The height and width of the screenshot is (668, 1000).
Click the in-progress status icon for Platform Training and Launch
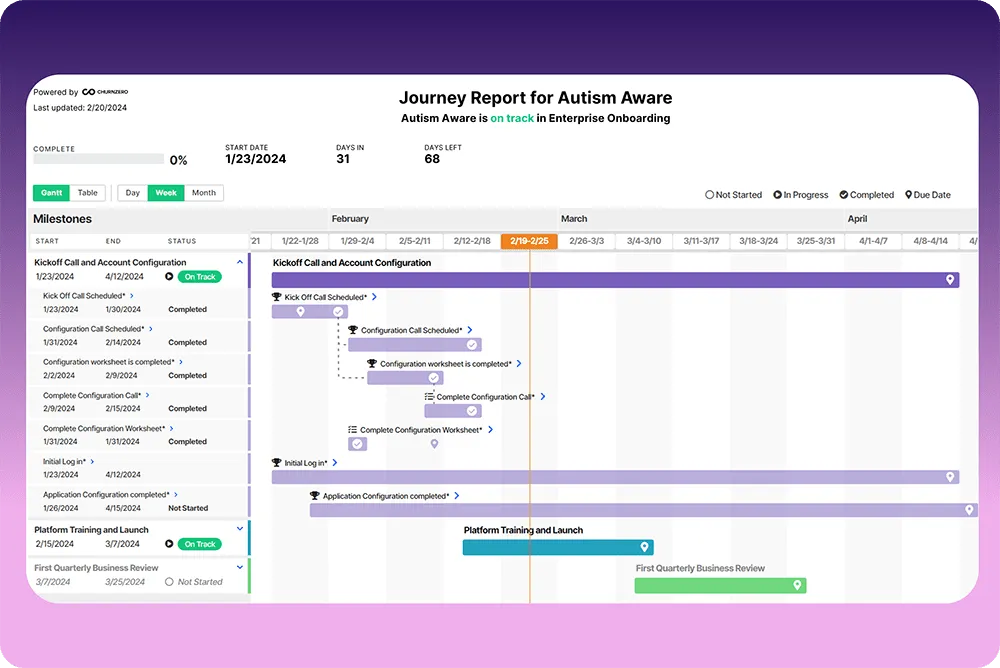coord(169,544)
